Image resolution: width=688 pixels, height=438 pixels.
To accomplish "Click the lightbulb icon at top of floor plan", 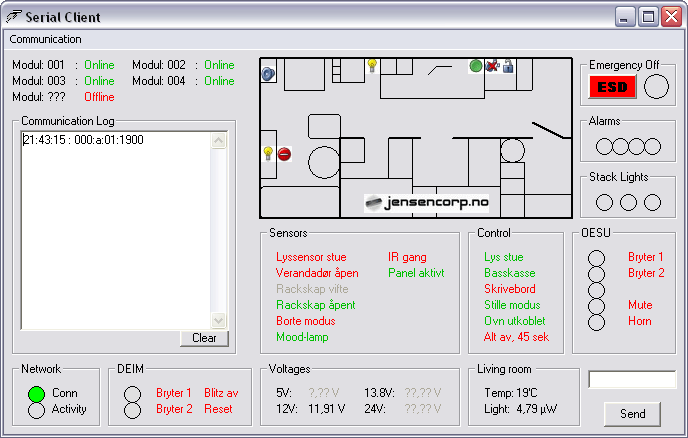I will (372, 65).
